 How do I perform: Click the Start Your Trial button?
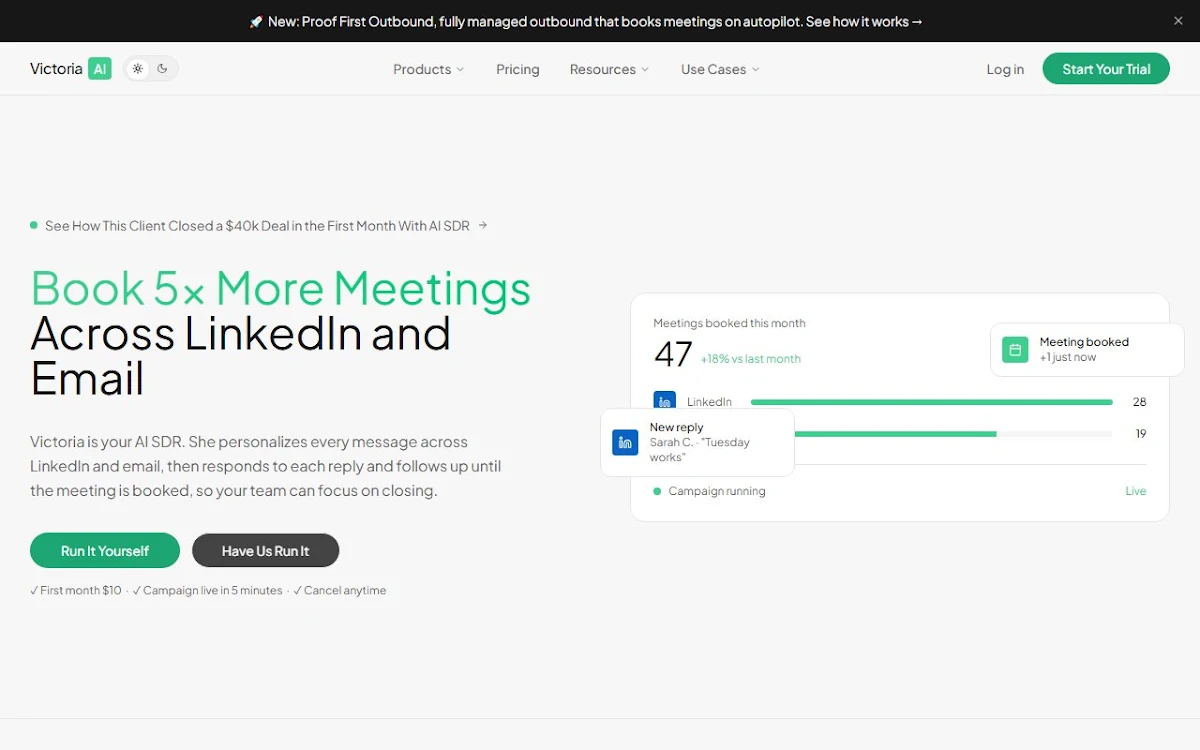coord(1106,69)
